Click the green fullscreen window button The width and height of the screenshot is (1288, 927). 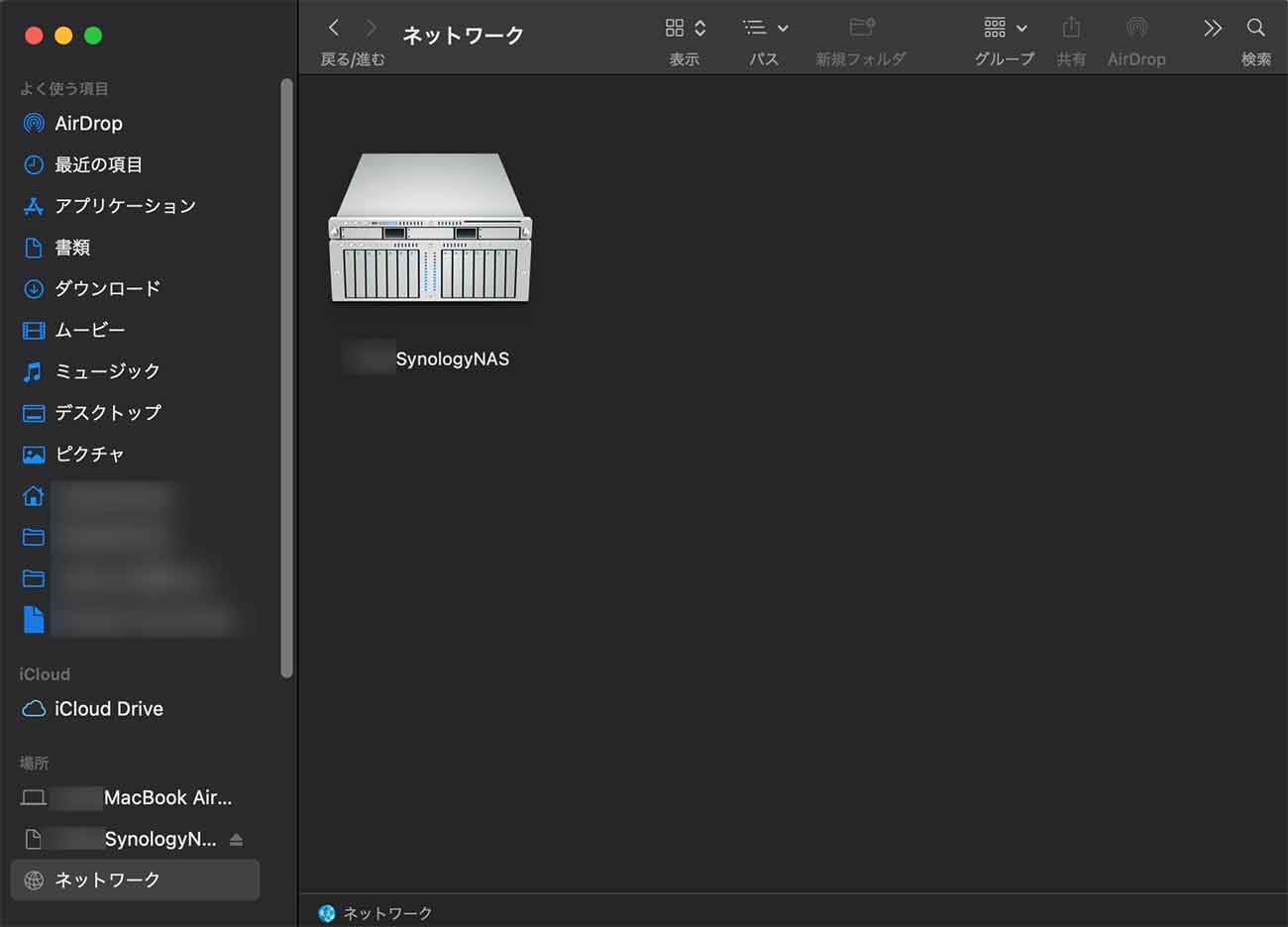pyautogui.click(x=93, y=36)
